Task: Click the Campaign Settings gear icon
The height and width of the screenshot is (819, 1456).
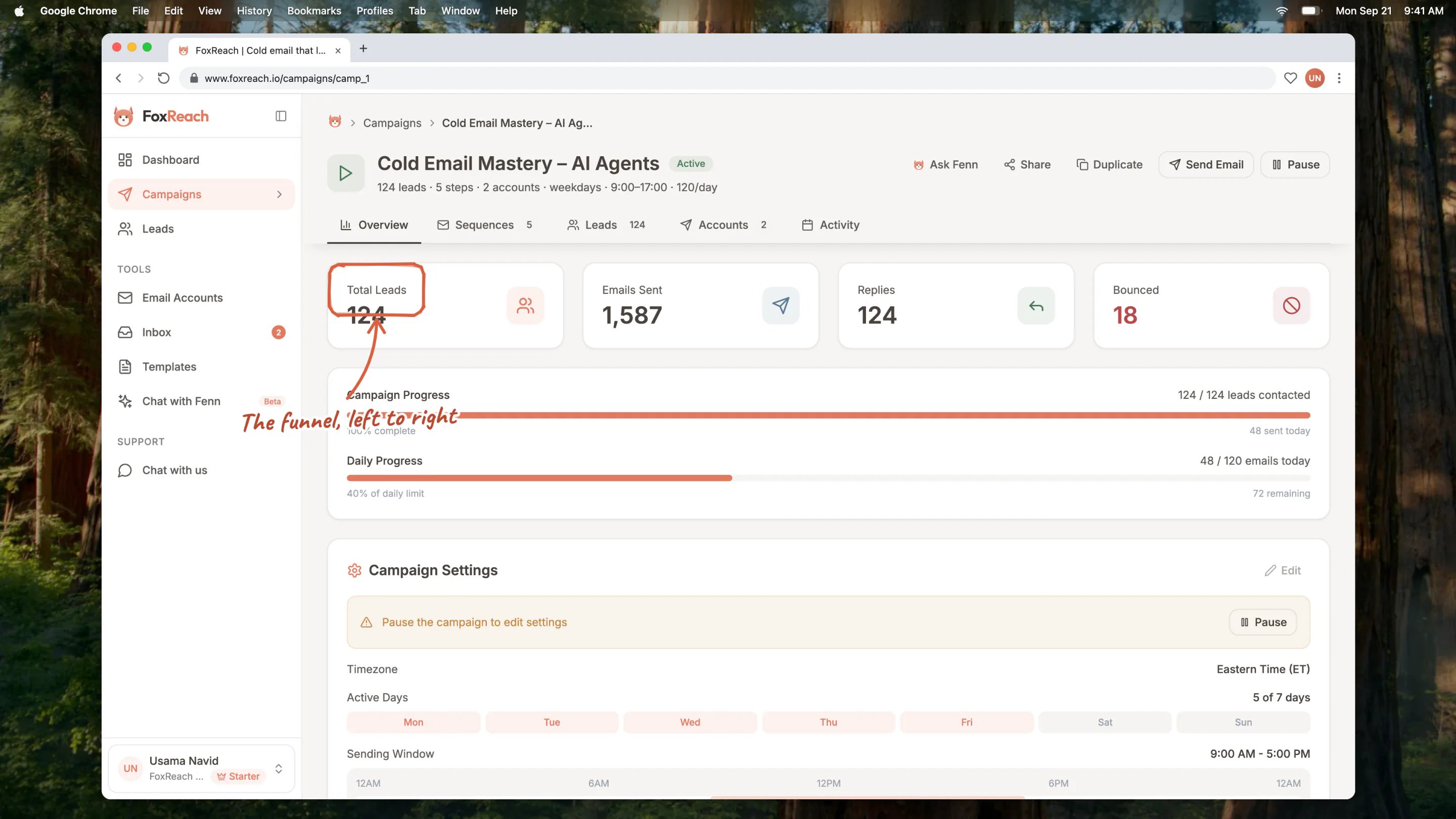Action: pyautogui.click(x=354, y=570)
